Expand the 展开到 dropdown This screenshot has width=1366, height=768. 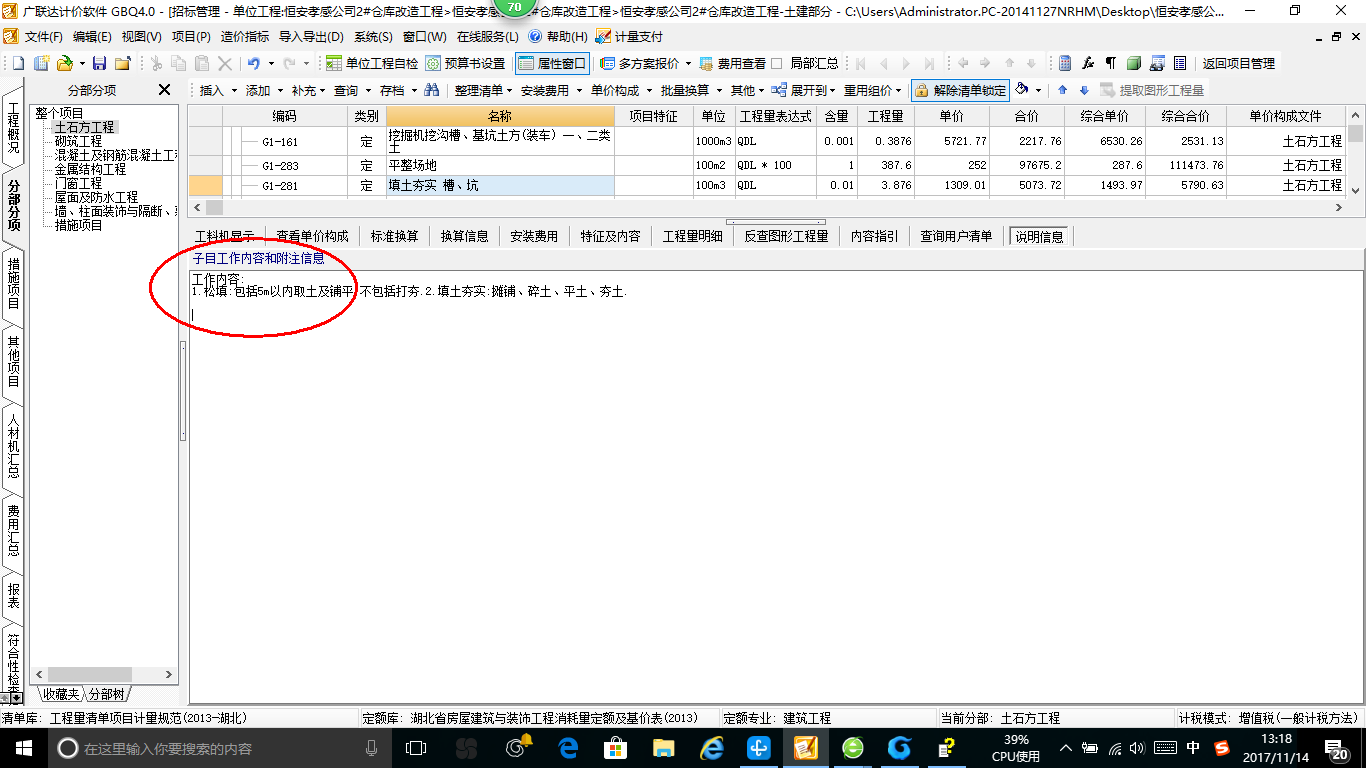pyautogui.click(x=804, y=90)
